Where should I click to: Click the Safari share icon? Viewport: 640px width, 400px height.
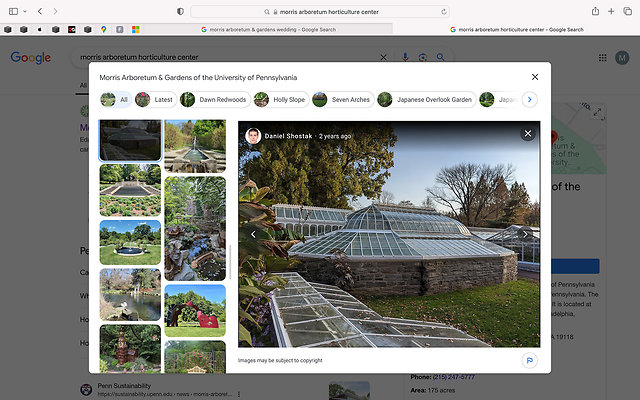[596, 11]
